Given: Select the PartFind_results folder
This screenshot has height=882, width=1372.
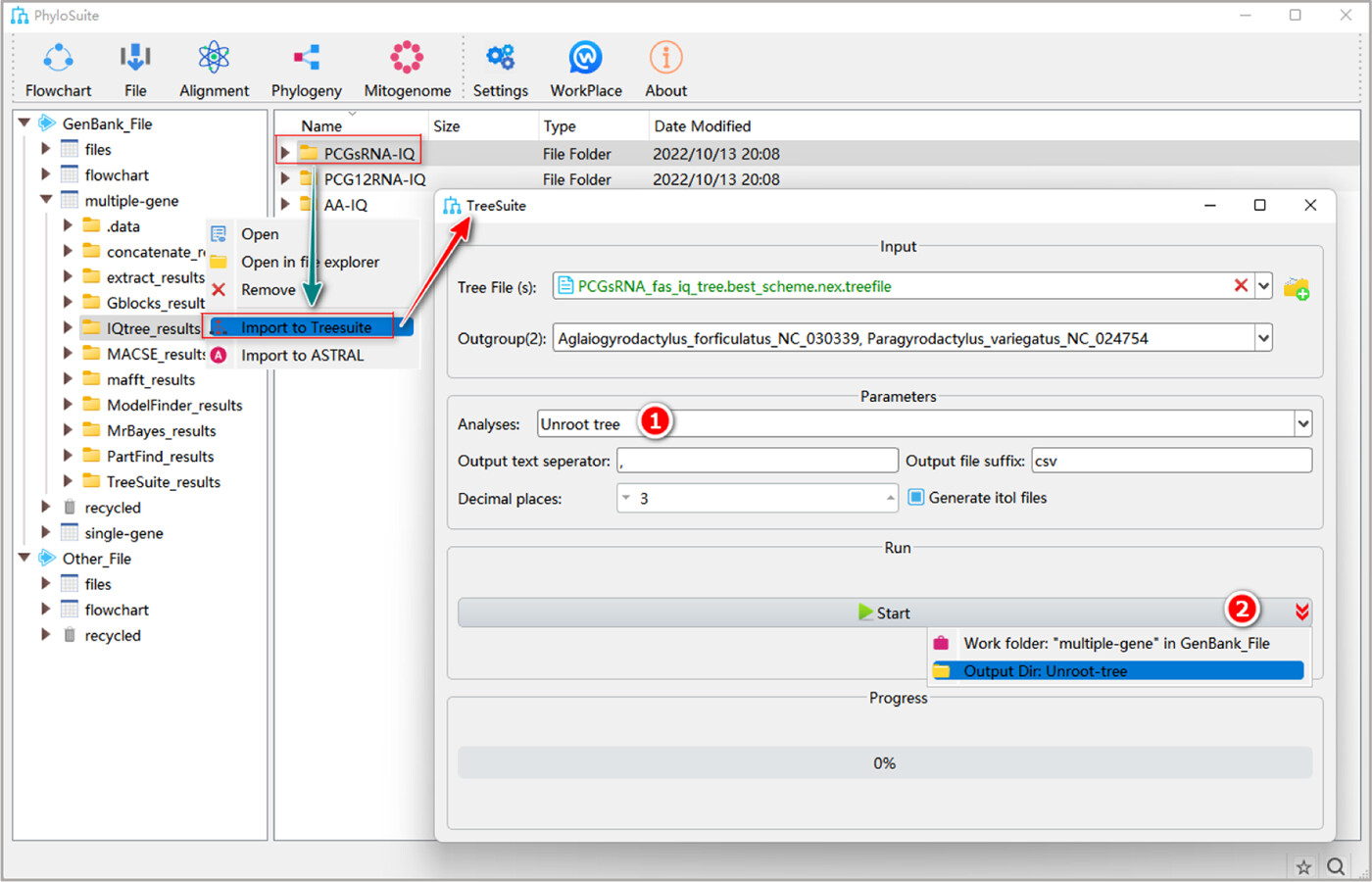Looking at the screenshot, I should point(160,456).
